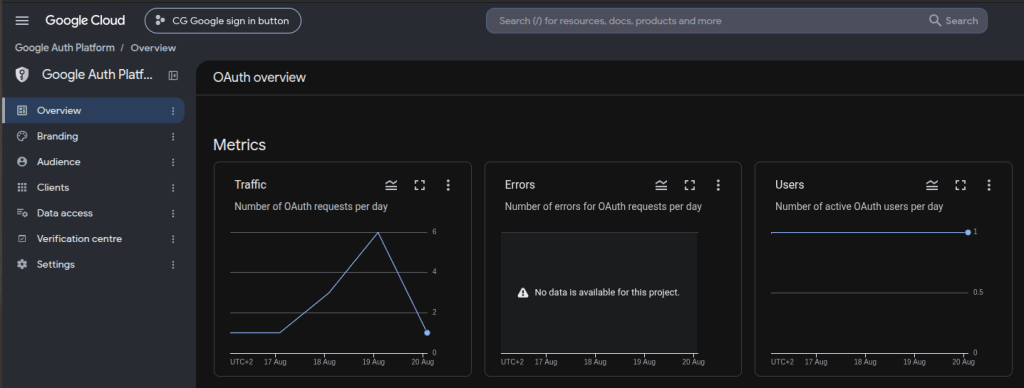
Task: Click the Overview dashboard icon
Action: (x=22, y=110)
